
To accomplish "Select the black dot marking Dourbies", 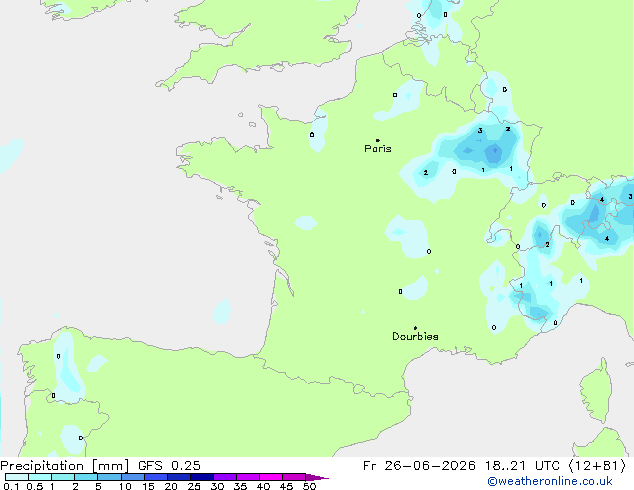I will pos(415,328).
